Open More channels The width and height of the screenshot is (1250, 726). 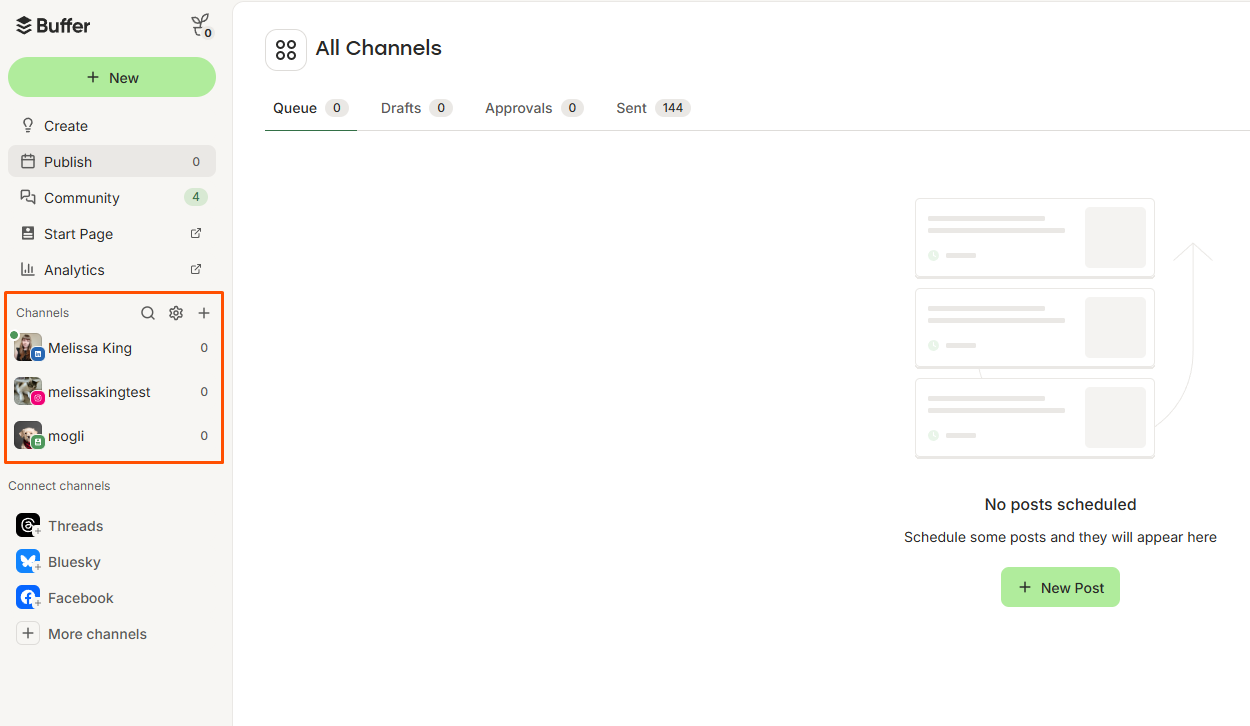point(112,634)
